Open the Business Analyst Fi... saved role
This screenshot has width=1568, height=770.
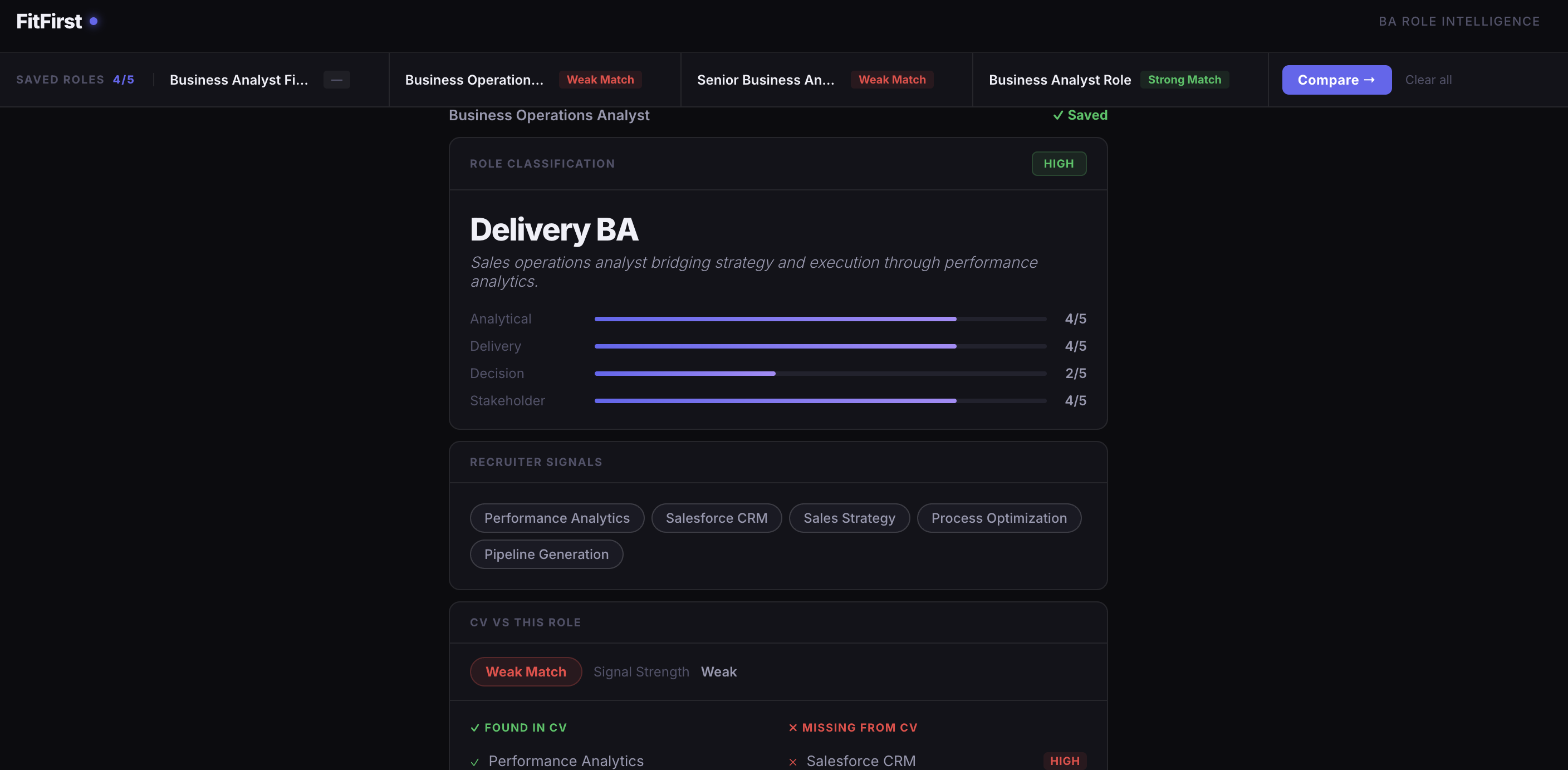(x=239, y=80)
